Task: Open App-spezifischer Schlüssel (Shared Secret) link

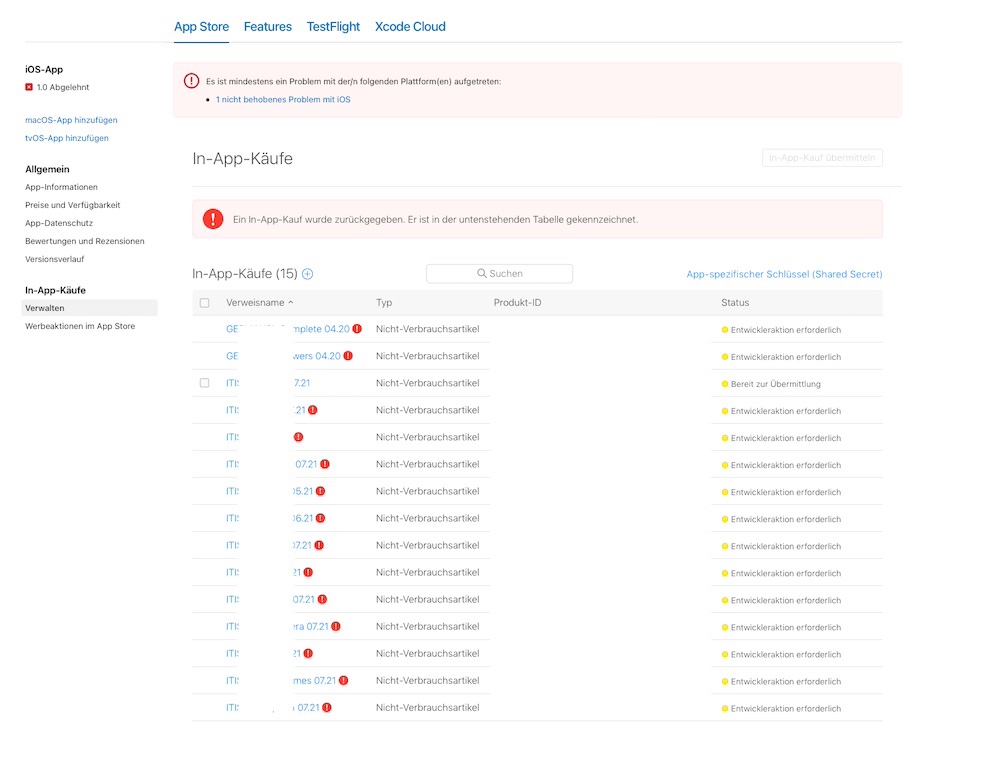Action: tap(784, 274)
